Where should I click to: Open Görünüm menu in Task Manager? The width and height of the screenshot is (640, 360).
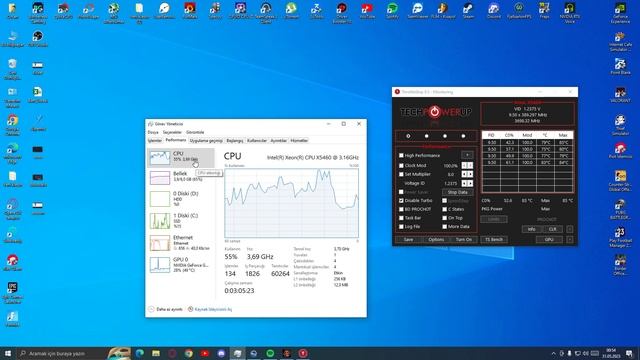point(195,132)
